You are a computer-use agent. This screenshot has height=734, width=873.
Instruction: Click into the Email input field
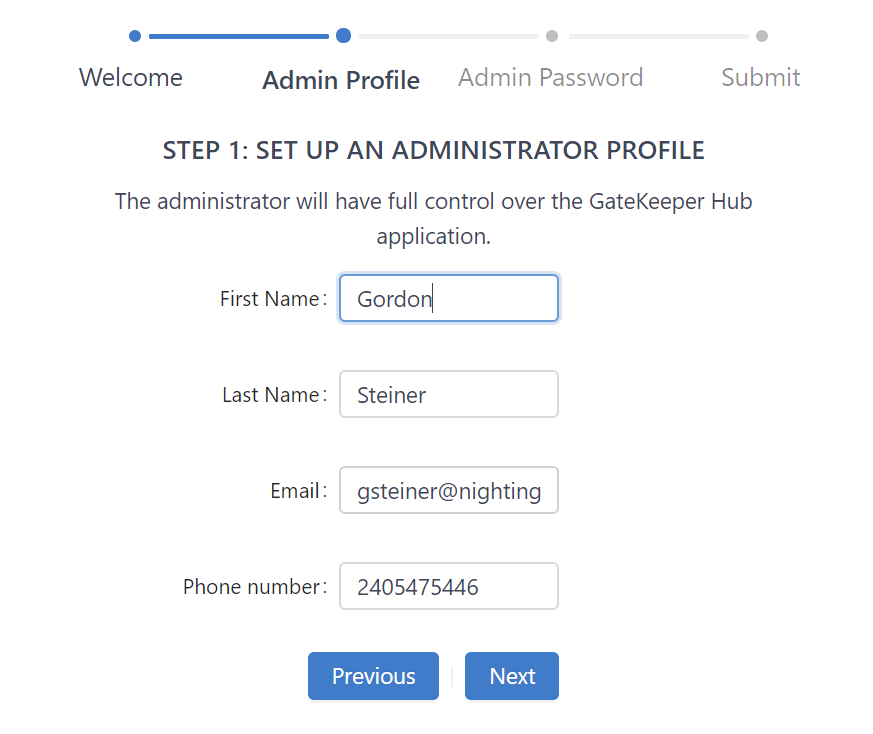(x=449, y=491)
